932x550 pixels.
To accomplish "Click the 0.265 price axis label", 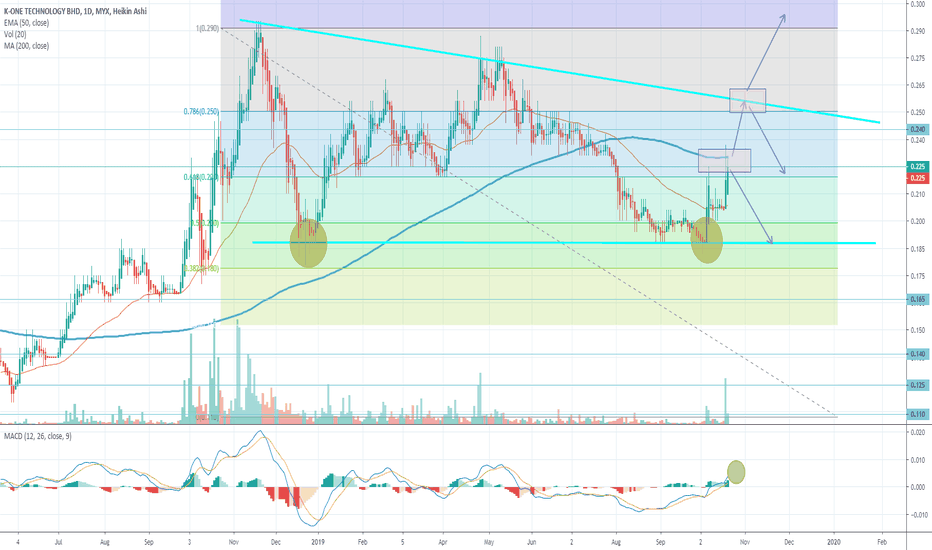I will click(918, 86).
